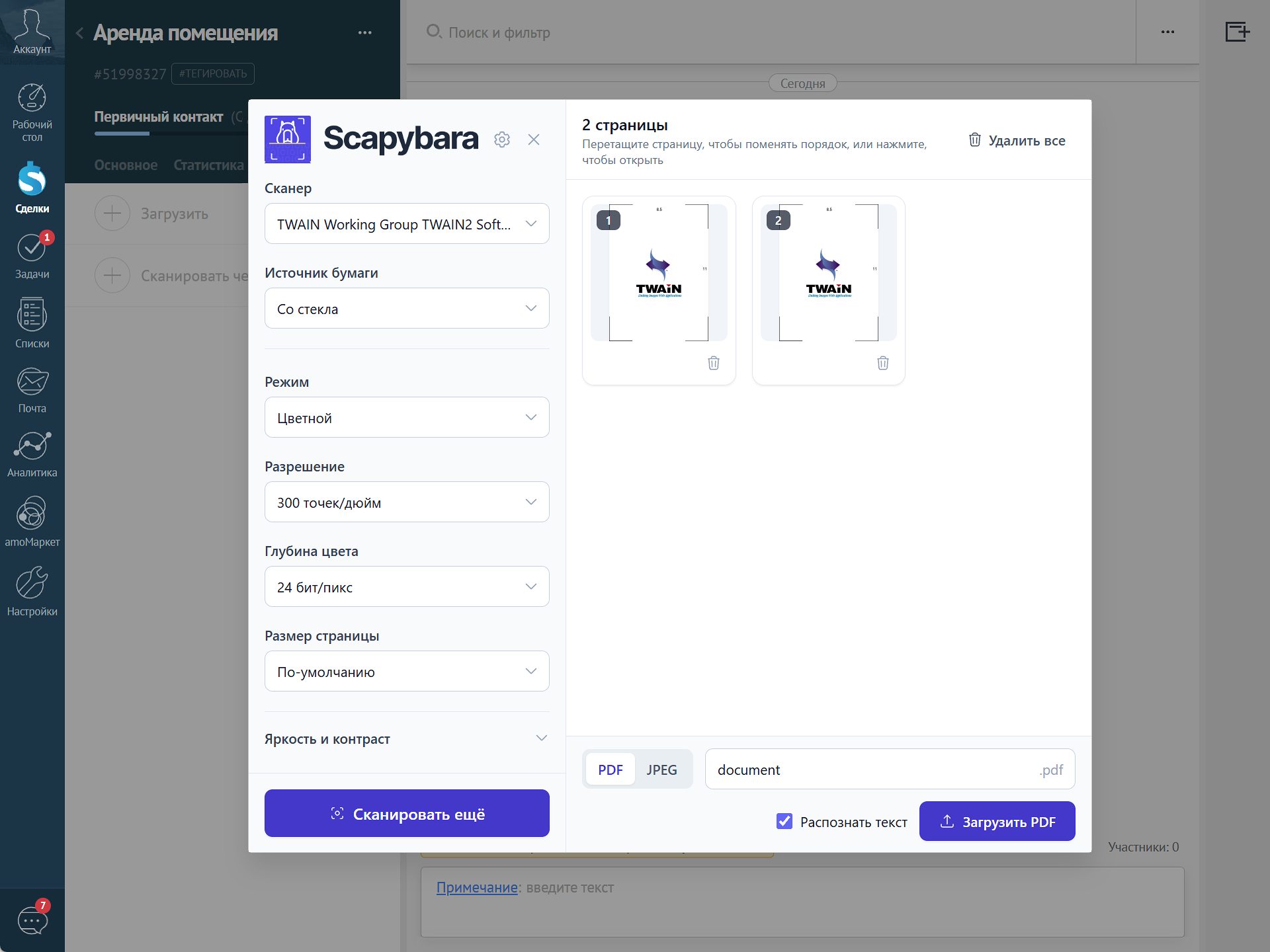The image size is (1270, 952).
Task: Open deal options dots beside Аренда помещения
Action: [364, 32]
